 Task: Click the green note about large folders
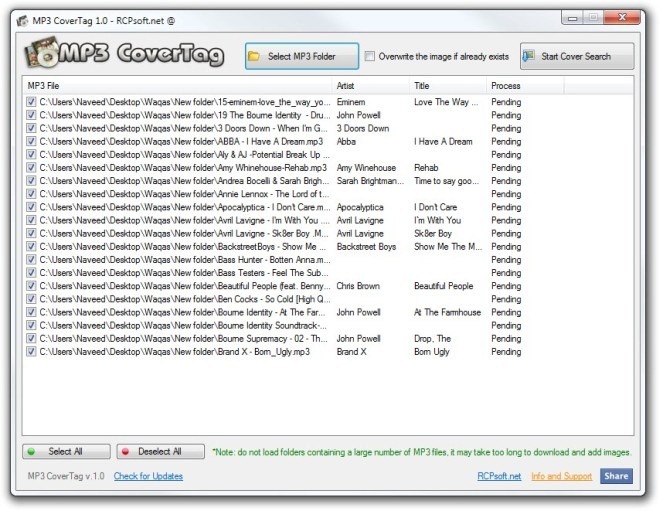(421, 452)
